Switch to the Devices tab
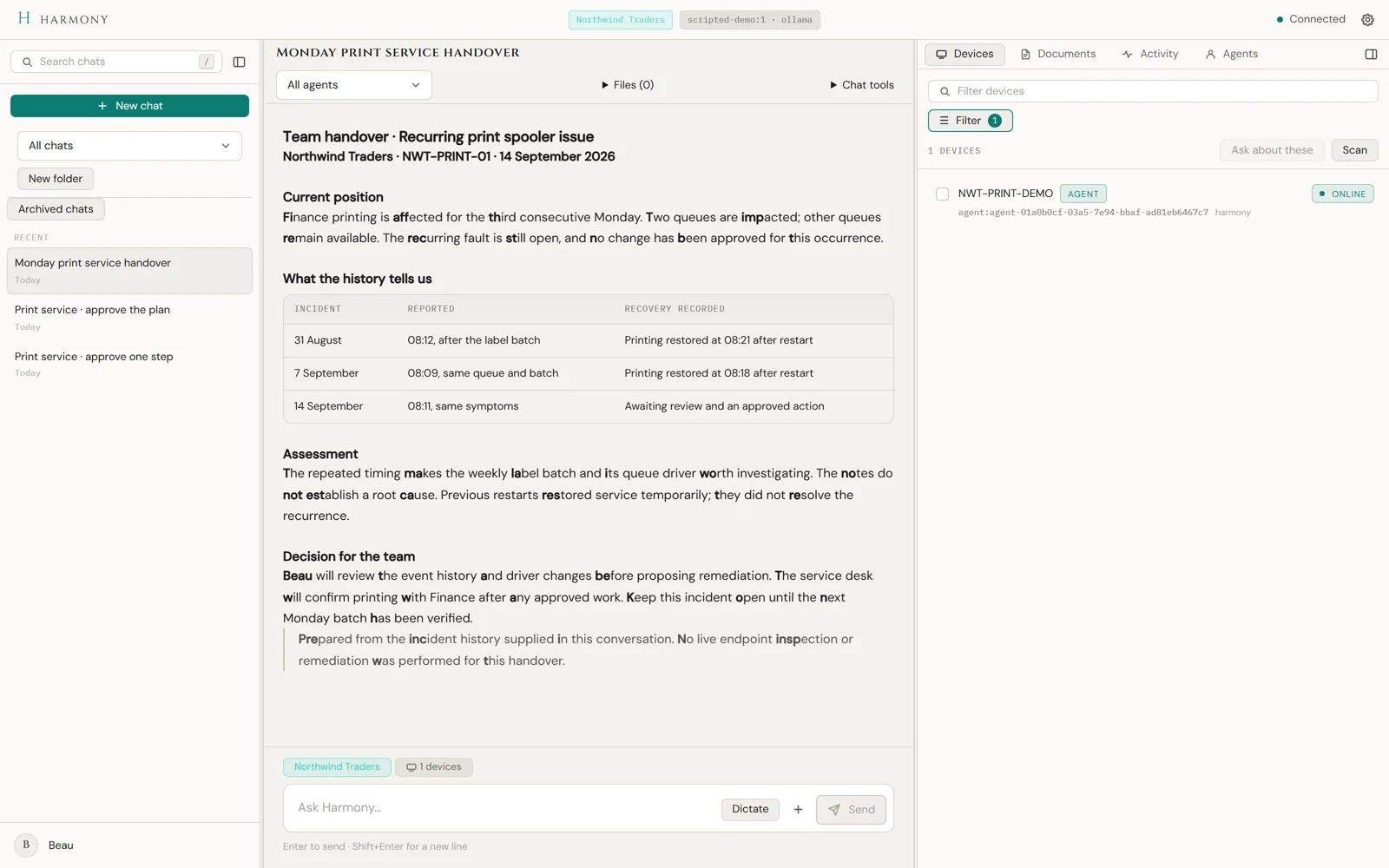This screenshot has width=1389, height=868. pyautogui.click(x=964, y=54)
